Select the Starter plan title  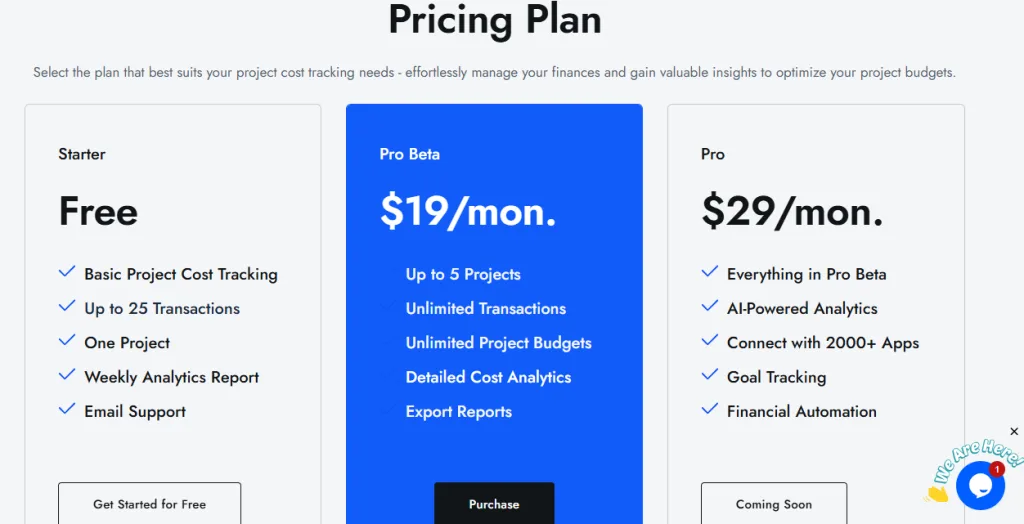click(82, 154)
